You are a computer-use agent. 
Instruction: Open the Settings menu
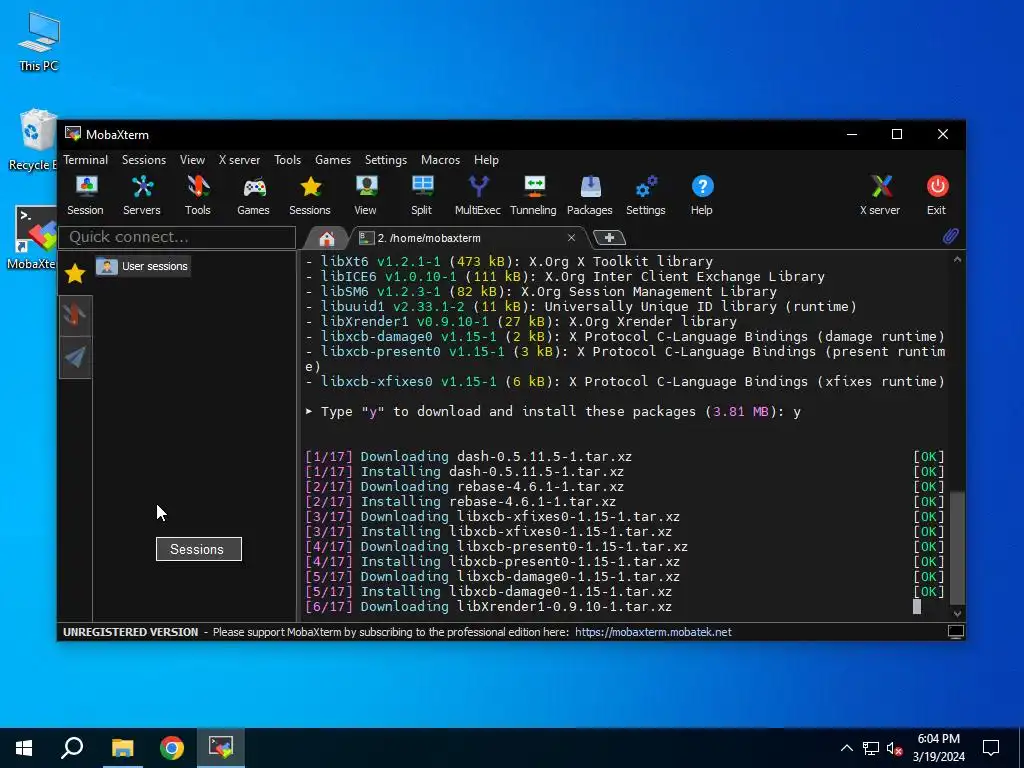386,160
